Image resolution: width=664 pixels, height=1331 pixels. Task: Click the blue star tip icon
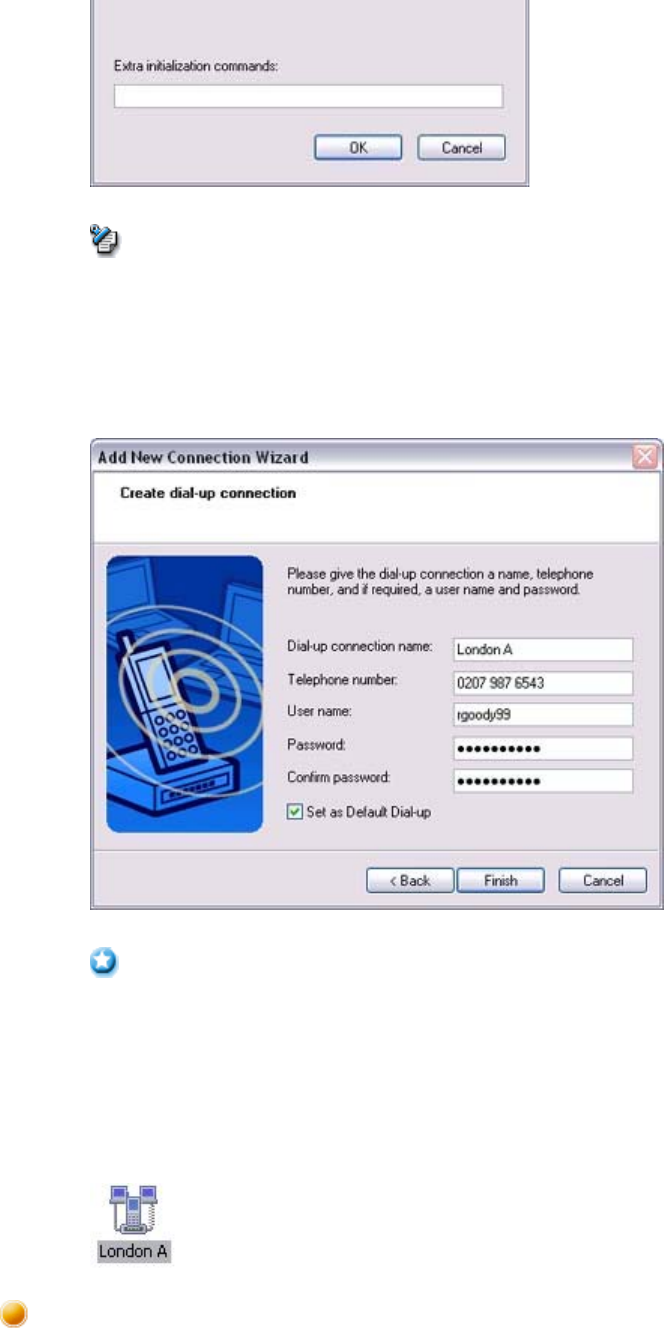[x=106, y=962]
